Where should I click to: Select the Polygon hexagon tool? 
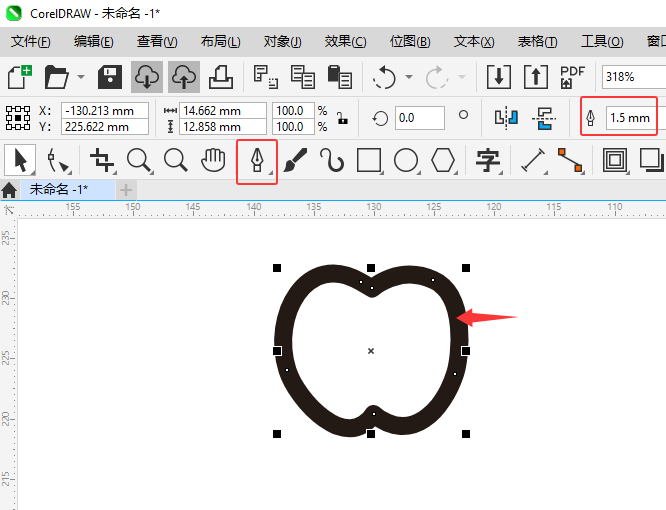point(443,160)
